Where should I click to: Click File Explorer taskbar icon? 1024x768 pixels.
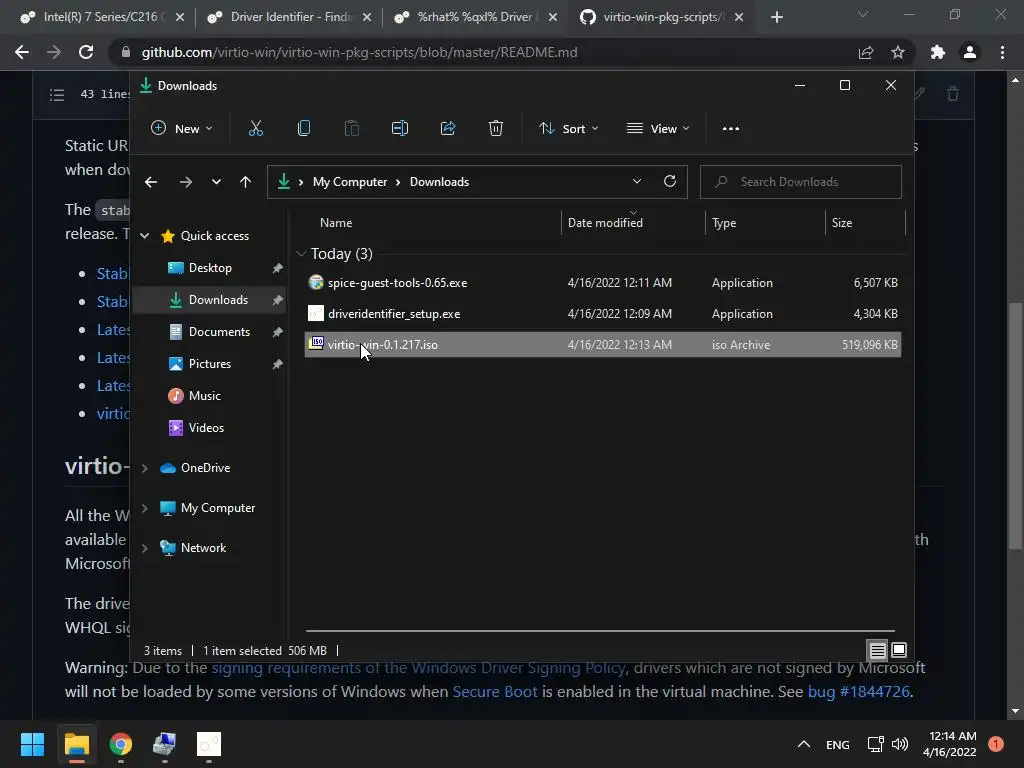[76, 744]
